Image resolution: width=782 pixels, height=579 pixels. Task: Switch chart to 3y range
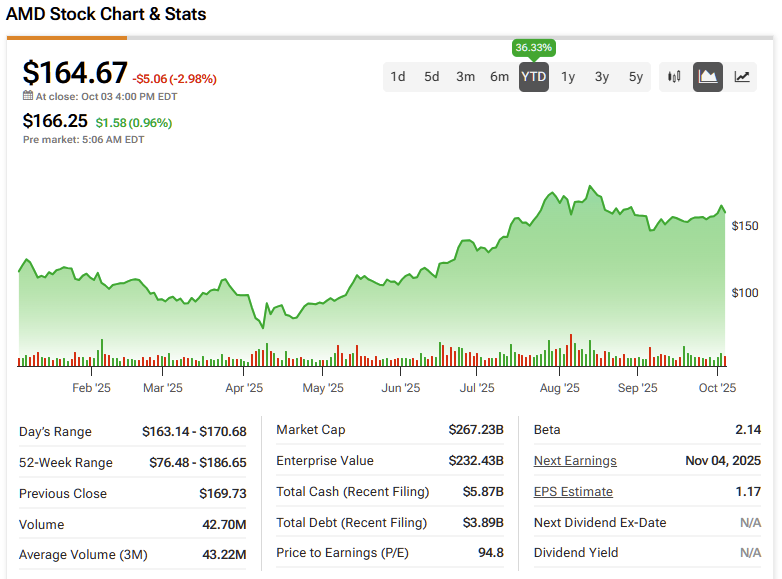tap(602, 77)
